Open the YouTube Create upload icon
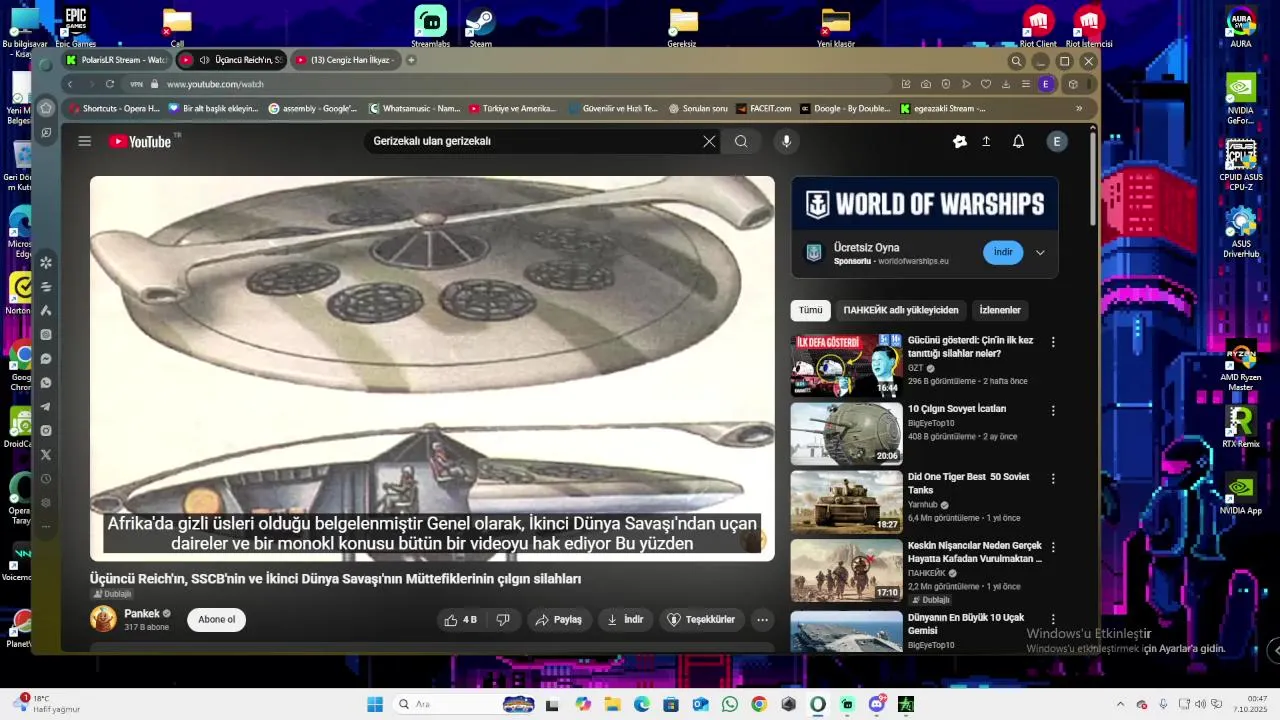1280x720 pixels. click(x=986, y=142)
